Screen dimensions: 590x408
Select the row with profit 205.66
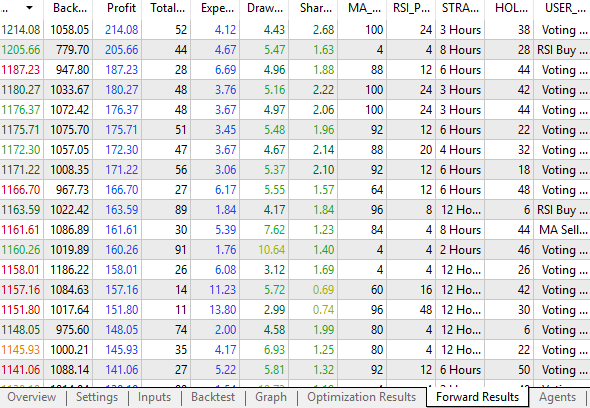point(295,50)
